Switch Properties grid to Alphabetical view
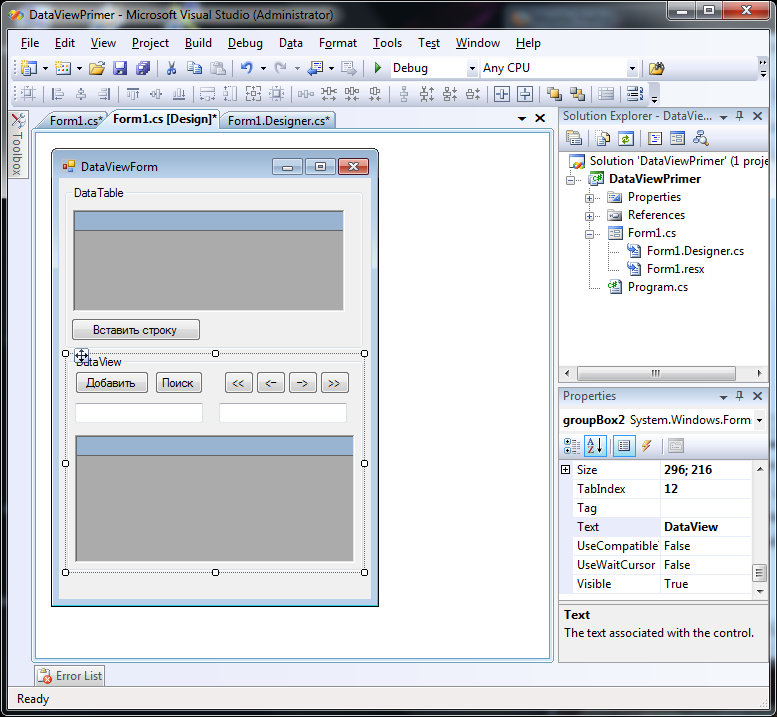 596,446
